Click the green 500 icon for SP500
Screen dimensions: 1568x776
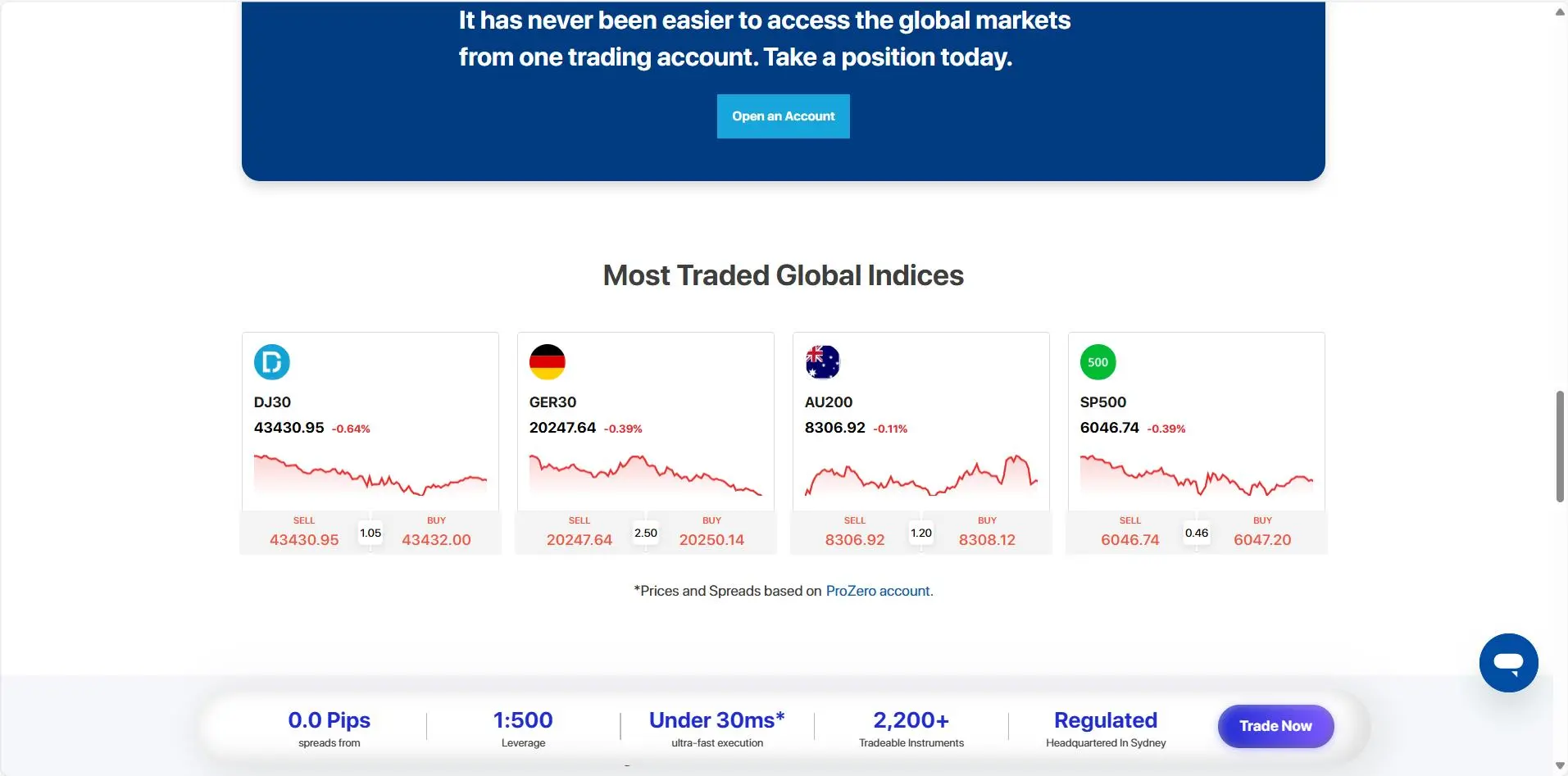1098,362
